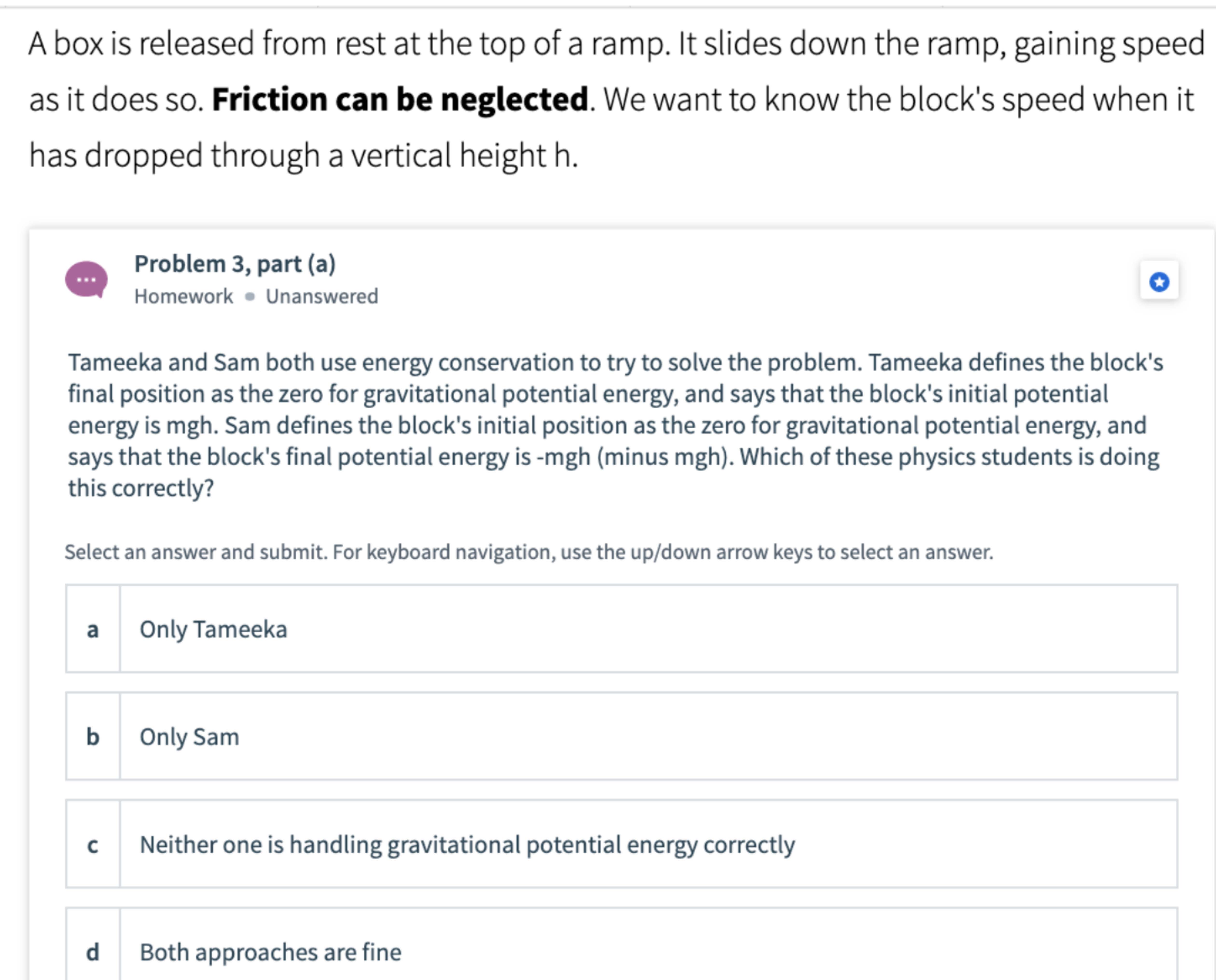Click the 'Unanswered' status label
This screenshot has width=1216, height=980.
tap(322, 296)
